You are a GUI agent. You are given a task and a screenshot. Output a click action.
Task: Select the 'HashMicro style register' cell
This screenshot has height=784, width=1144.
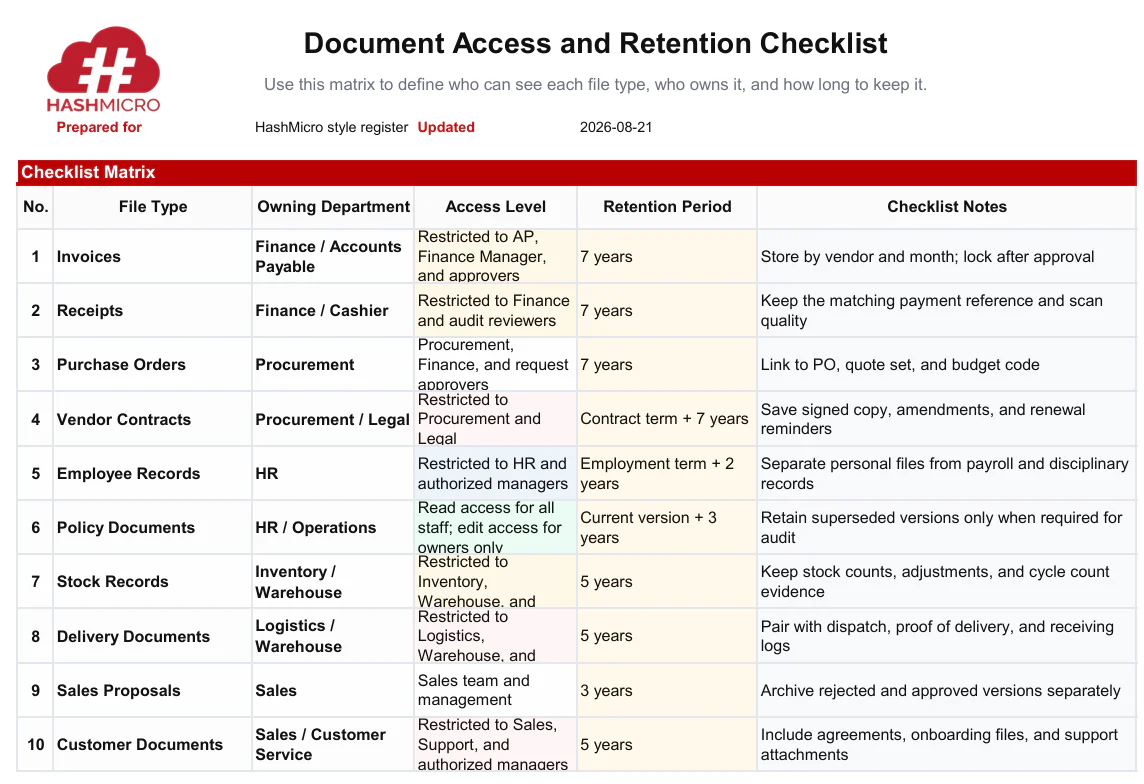331,127
